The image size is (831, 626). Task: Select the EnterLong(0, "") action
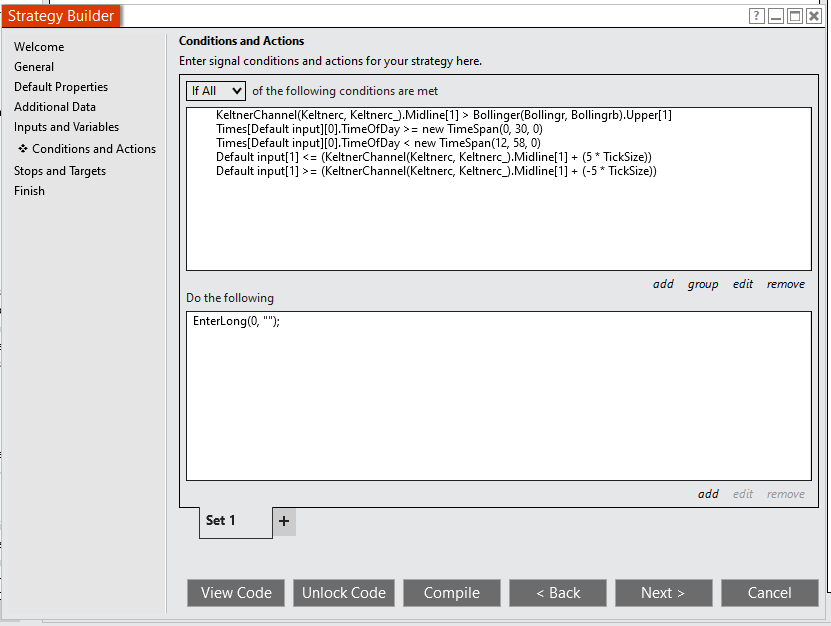[x=236, y=321]
